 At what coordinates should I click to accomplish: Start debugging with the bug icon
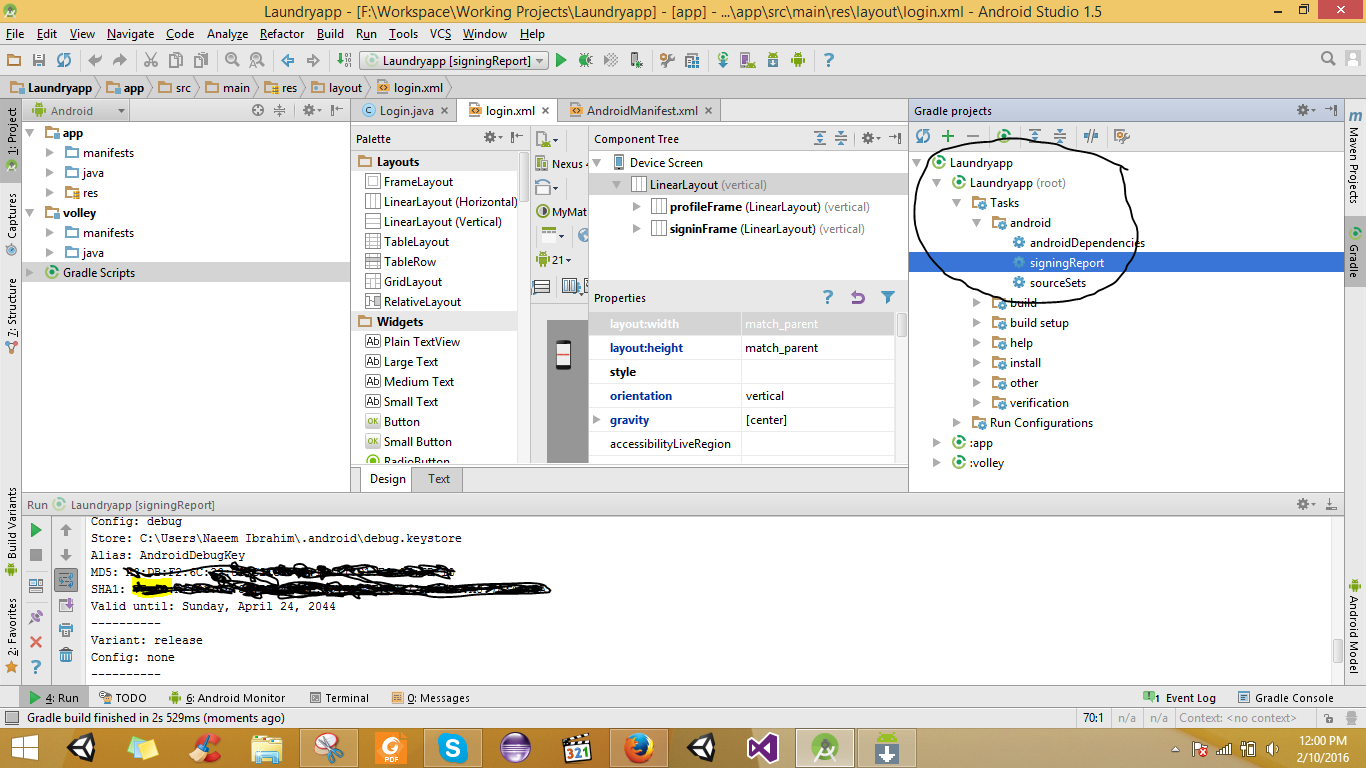585,61
